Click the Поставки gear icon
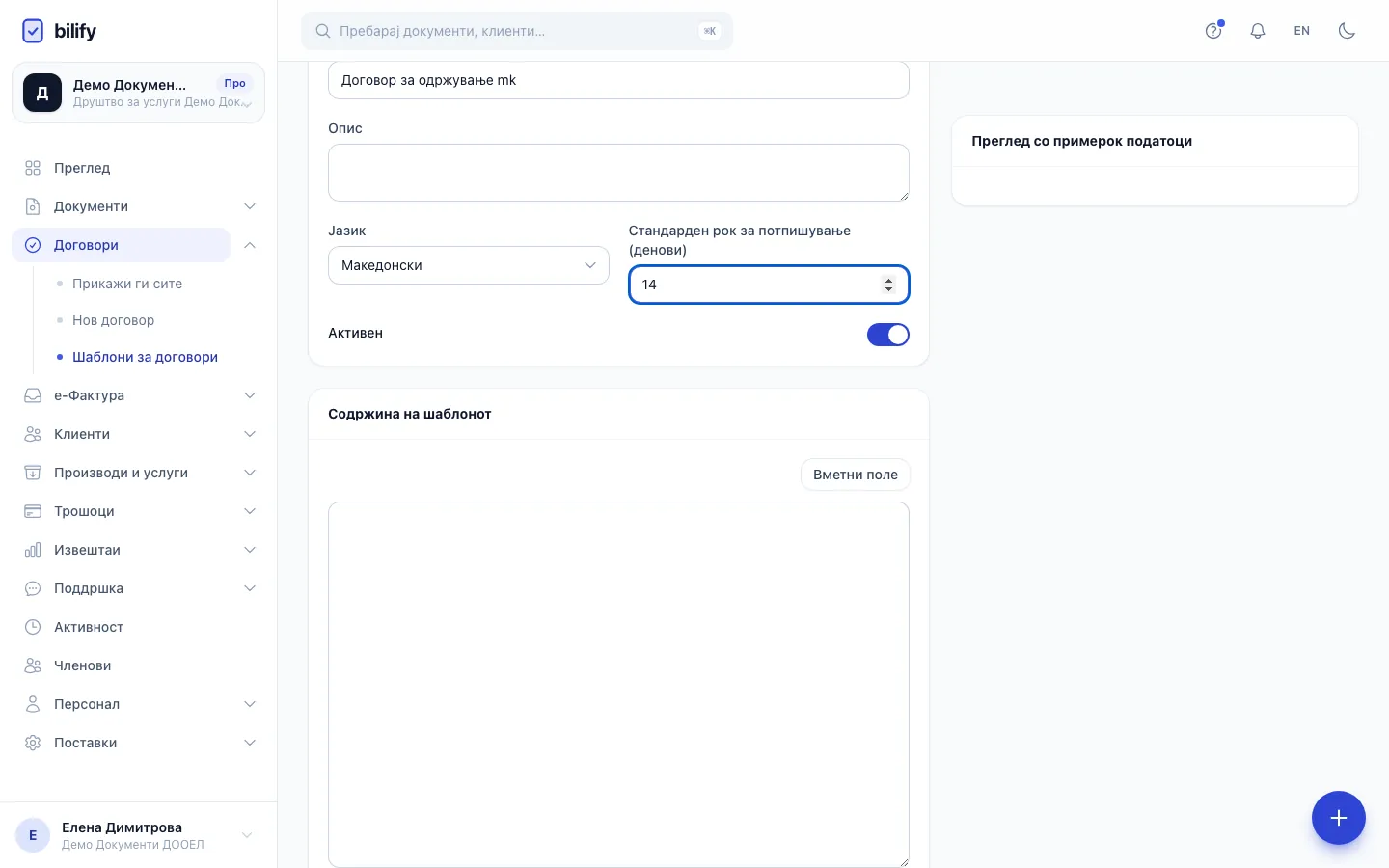The height and width of the screenshot is (868, 1389). [x=33, y=743]
